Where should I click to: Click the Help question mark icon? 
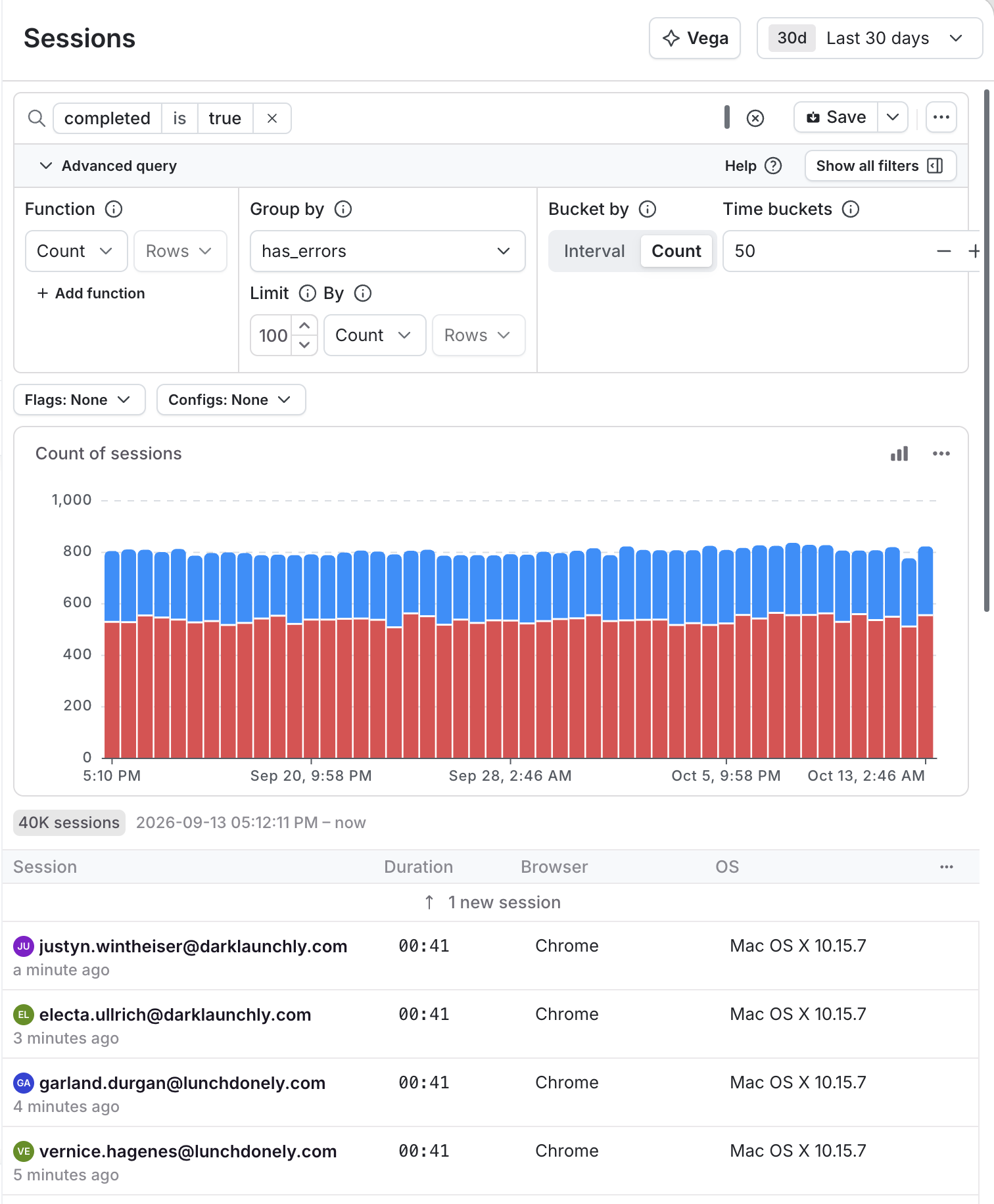[774, 166]
